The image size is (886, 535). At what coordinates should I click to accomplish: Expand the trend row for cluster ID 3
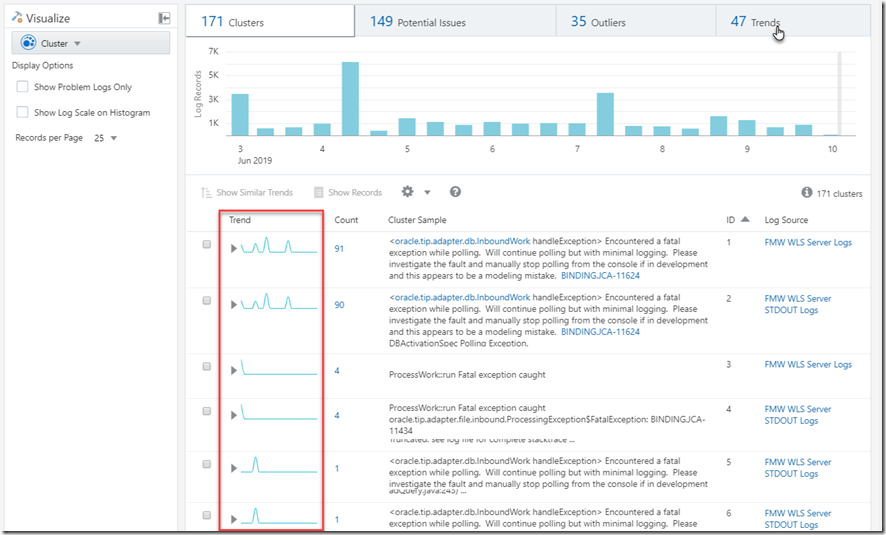point(234,370)
